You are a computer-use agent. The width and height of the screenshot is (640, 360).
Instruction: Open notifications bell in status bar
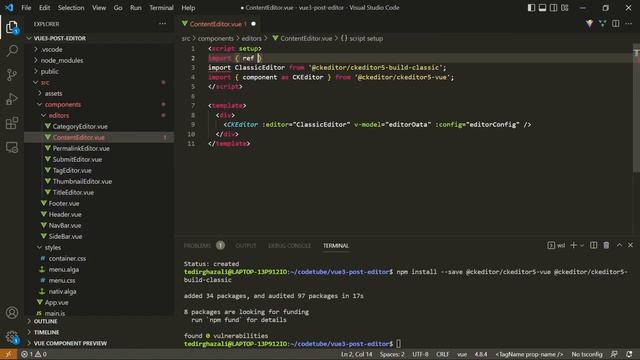coord(629,354)
